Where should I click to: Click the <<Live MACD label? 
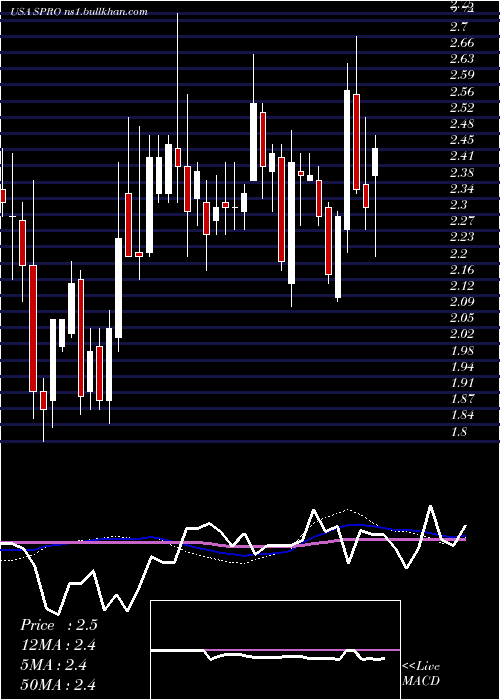coord(421,674)
